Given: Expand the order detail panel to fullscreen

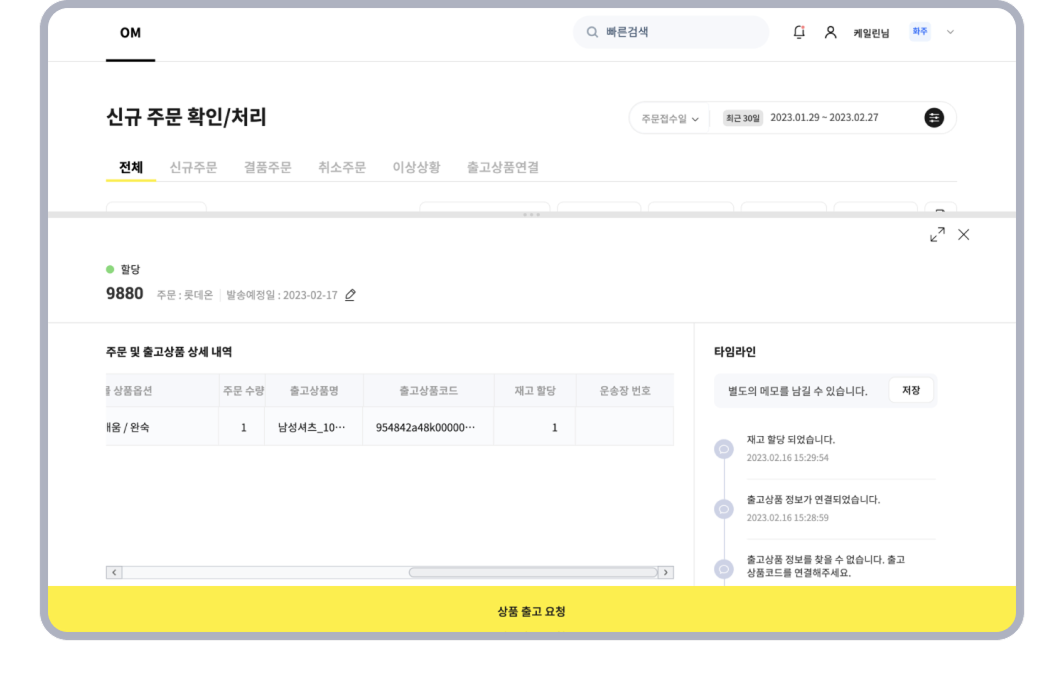Looking at the screenshot, I should (x=937, y=234).
